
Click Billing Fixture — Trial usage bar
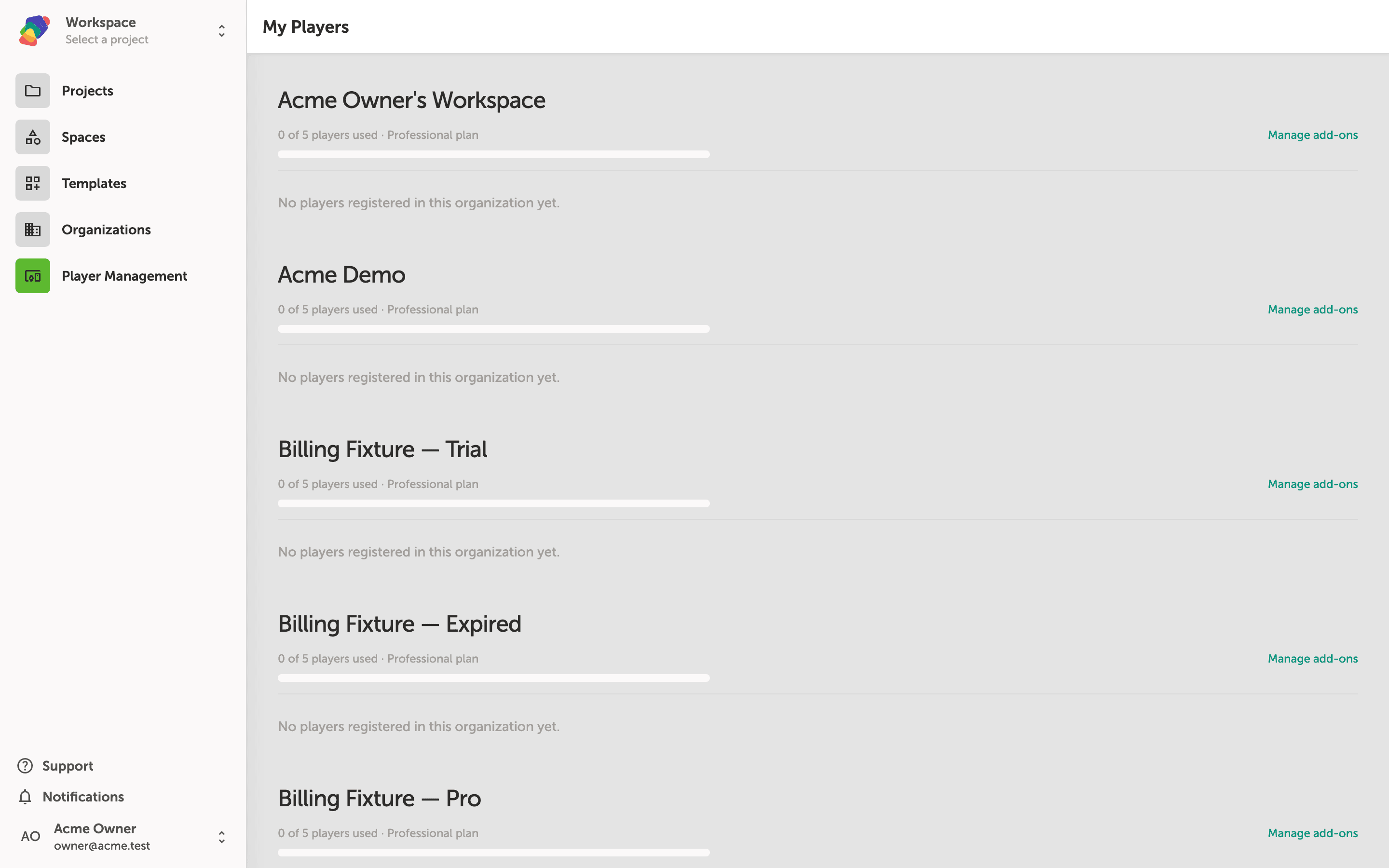(493, 503)
